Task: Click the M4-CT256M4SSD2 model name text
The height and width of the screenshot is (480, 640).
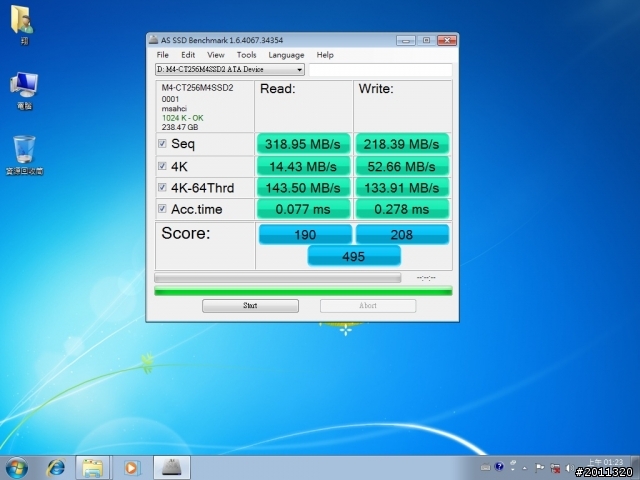Action: (198, 88)
